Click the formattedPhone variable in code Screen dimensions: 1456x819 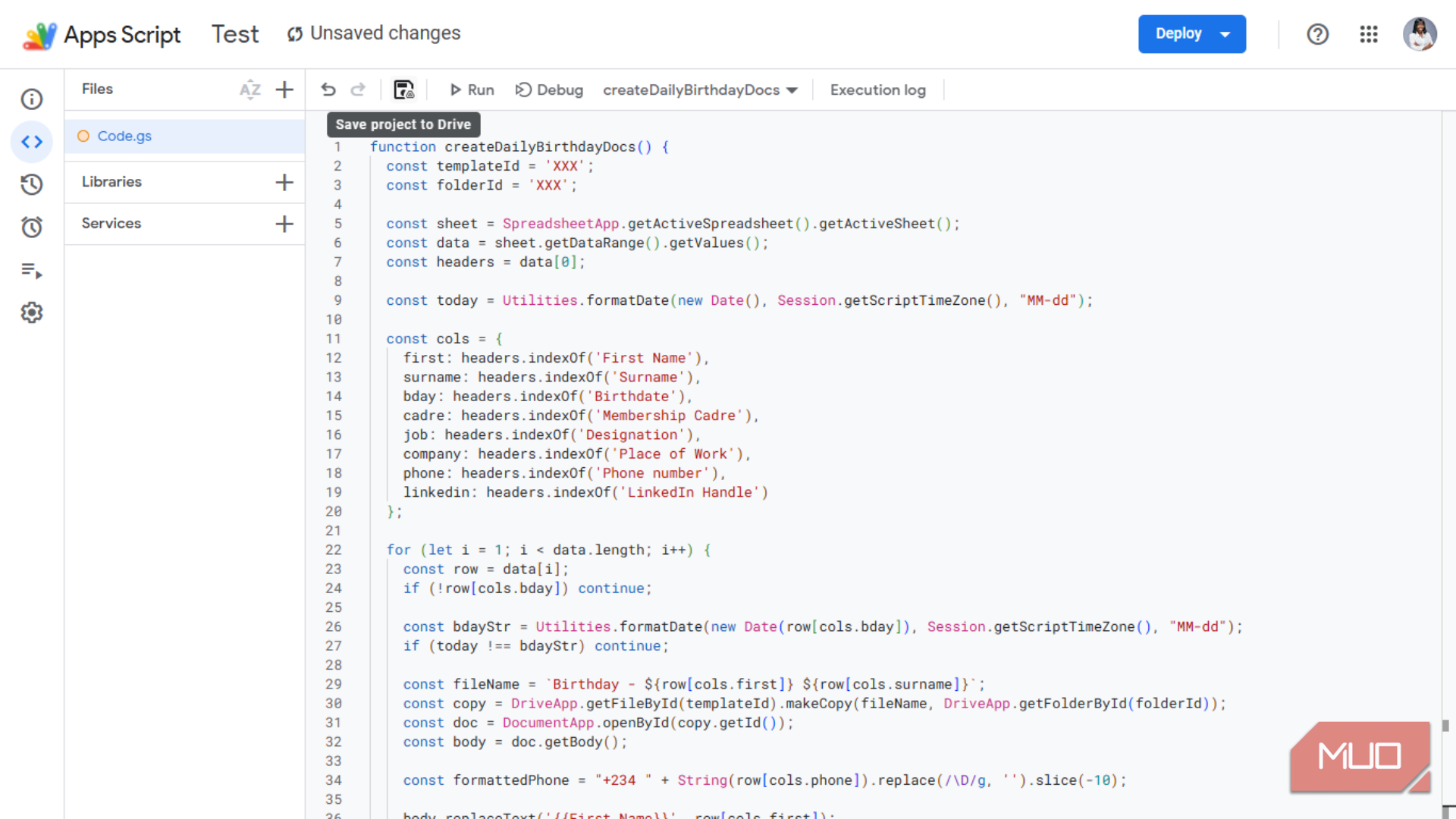point(511,780)
